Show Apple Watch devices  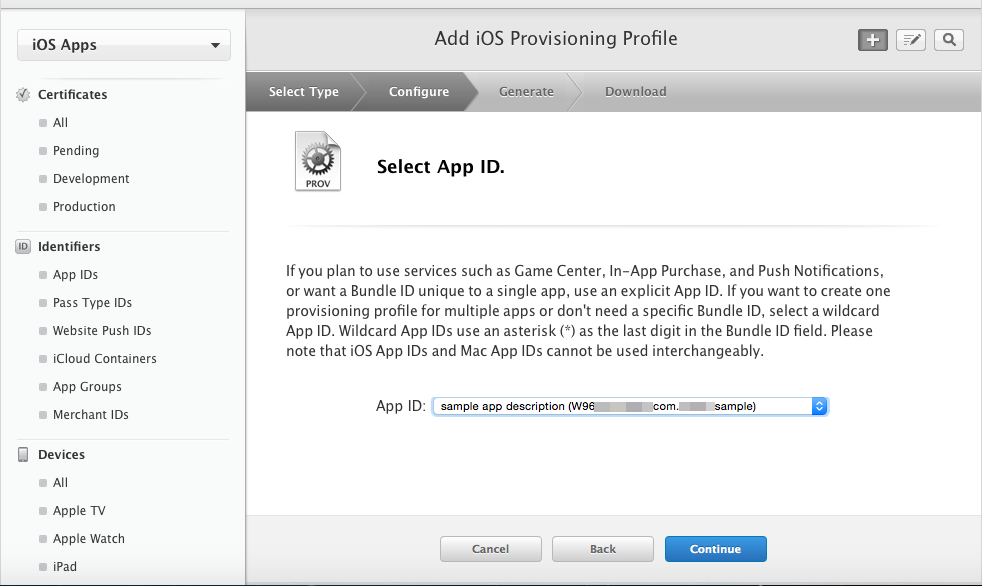coord(89,539)
